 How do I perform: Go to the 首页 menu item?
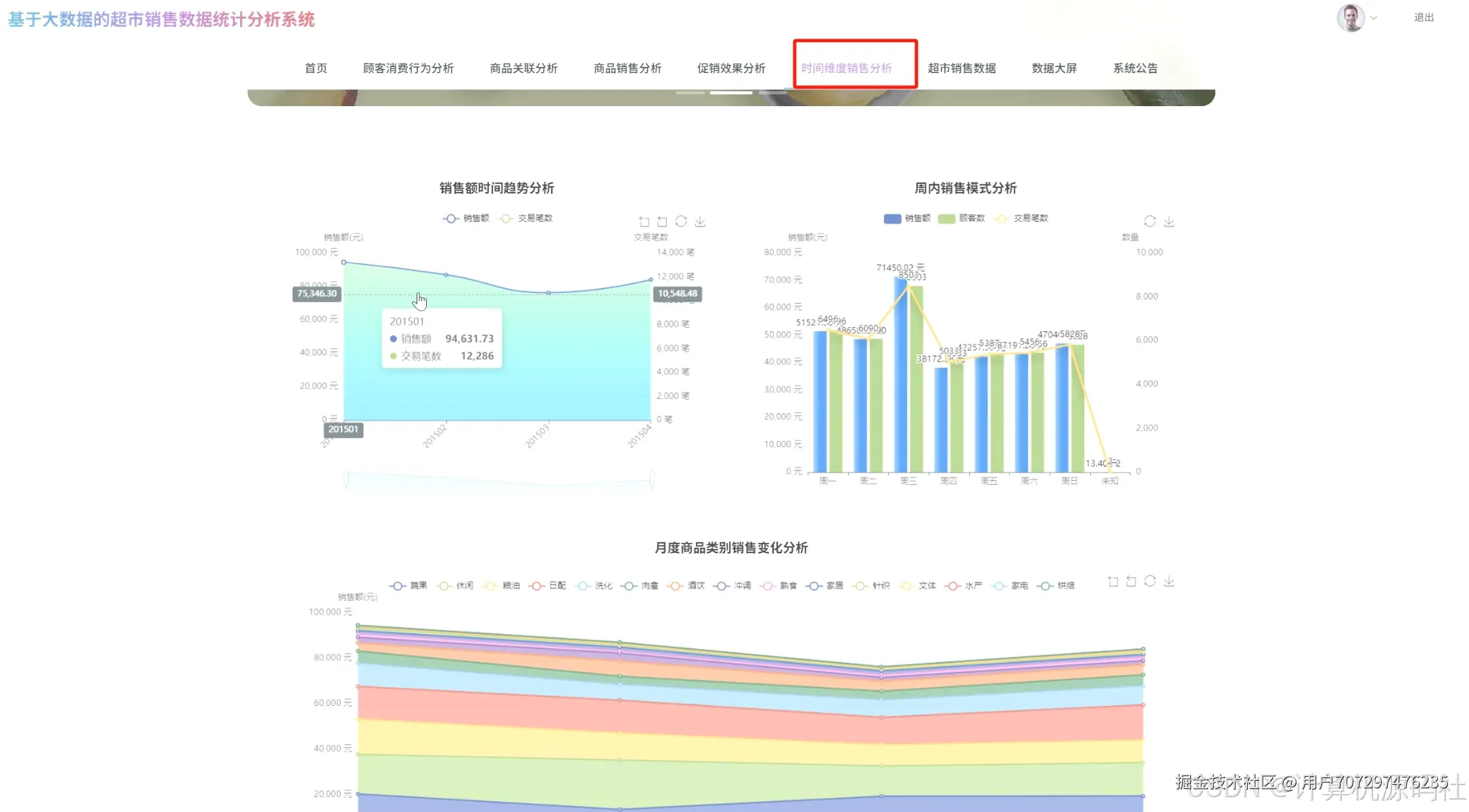[x=316, y=68]
